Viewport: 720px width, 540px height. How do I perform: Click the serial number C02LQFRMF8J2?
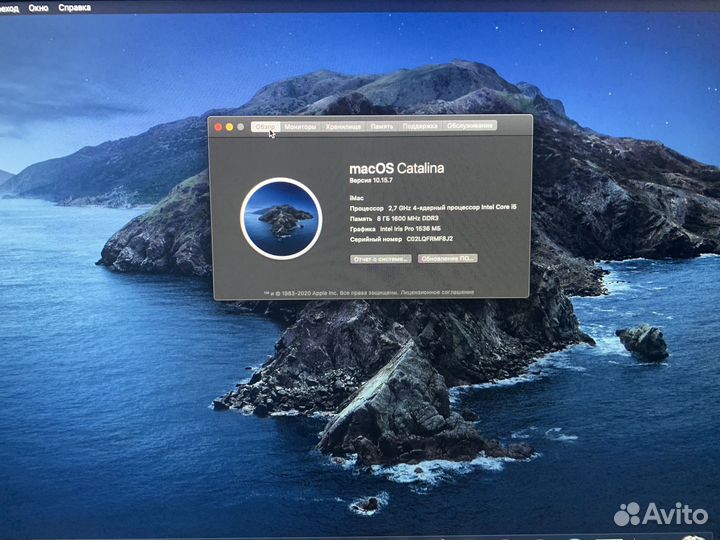[x=430, y=239]
